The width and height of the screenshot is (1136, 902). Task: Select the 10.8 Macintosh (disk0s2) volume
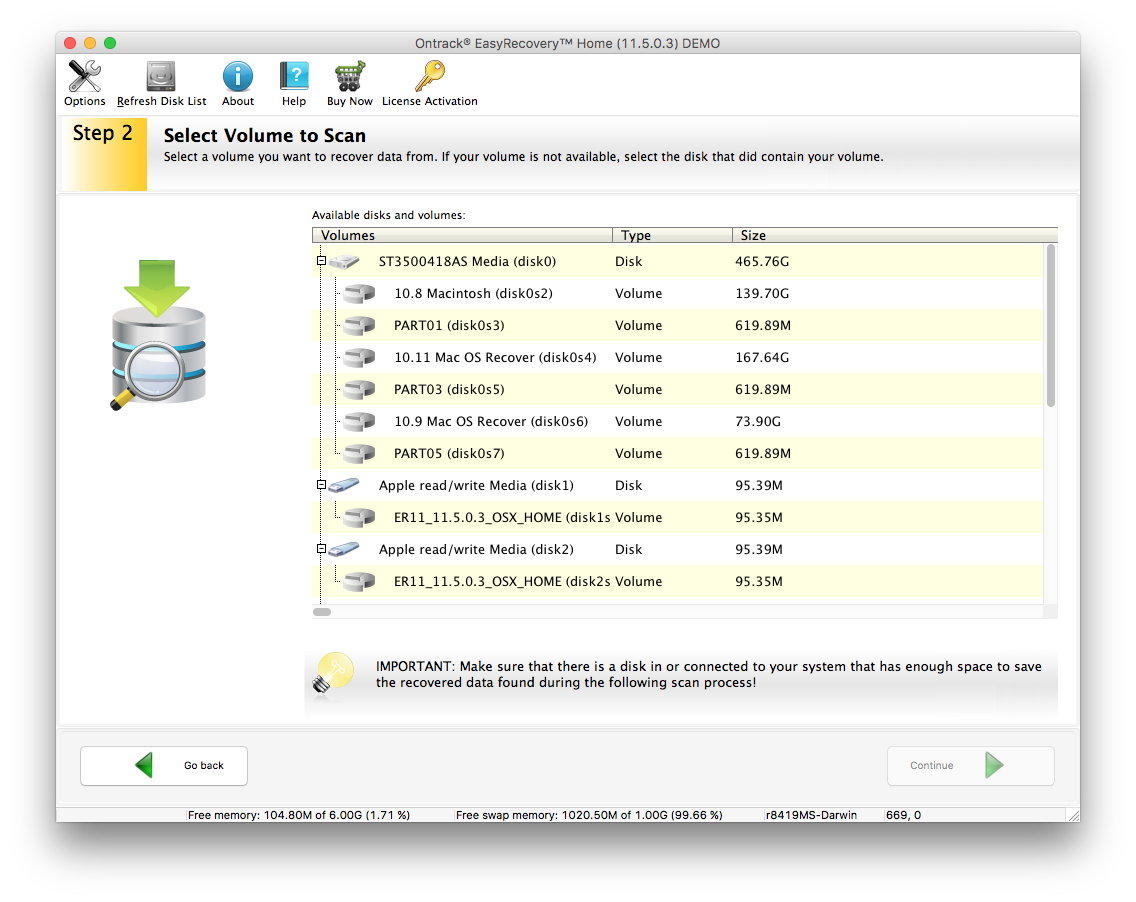[677, 293]
